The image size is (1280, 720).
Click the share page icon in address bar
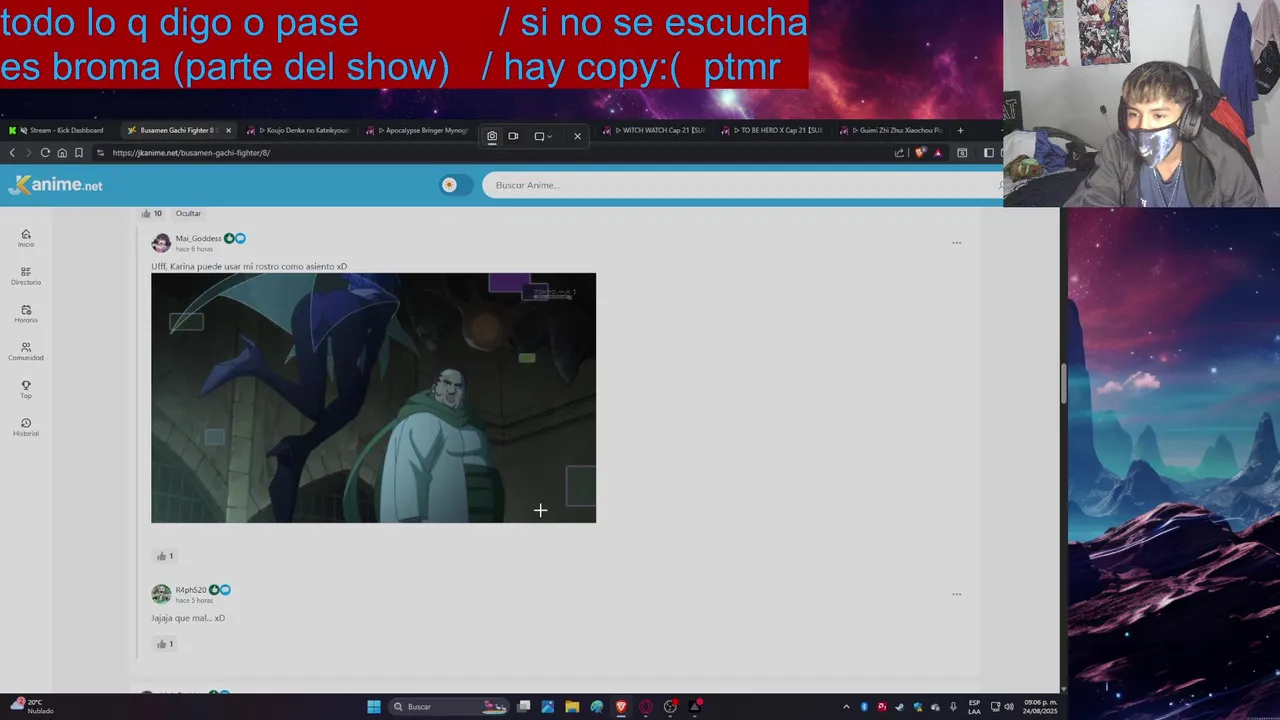coord(899,153)
